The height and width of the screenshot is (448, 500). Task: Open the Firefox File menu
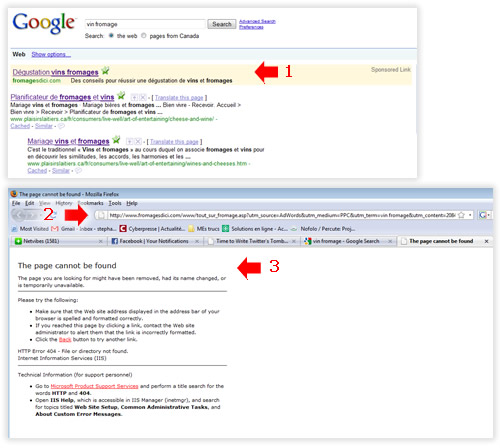16,203
